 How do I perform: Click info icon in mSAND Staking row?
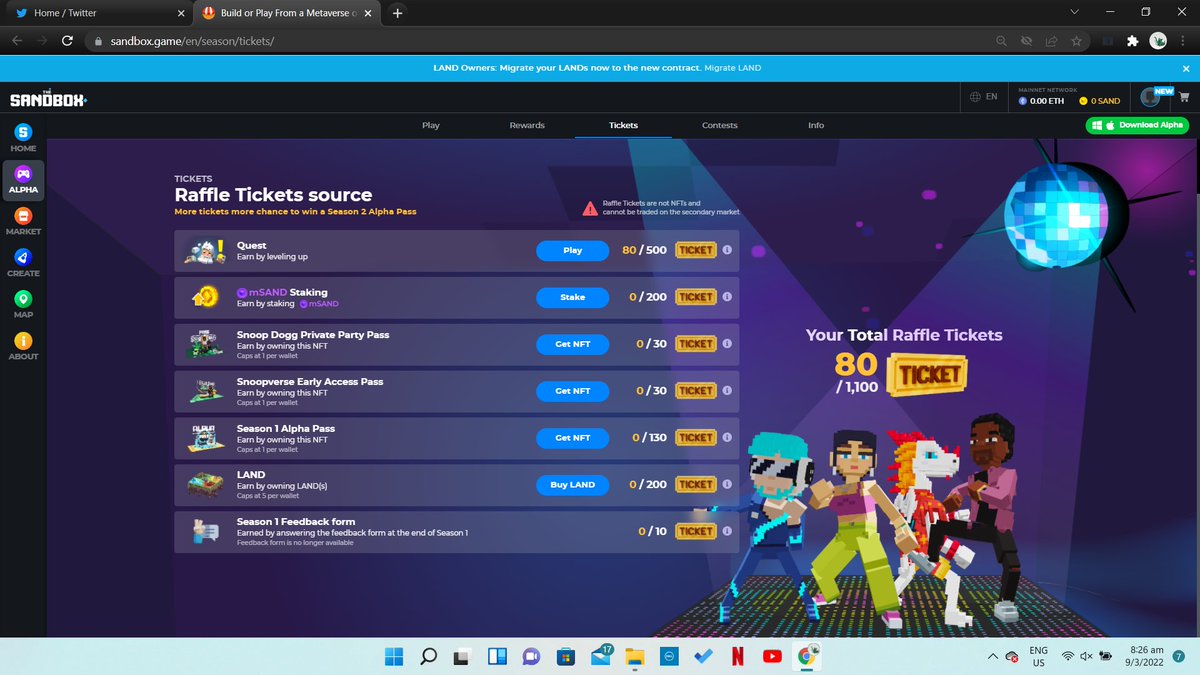coord(727,297)
